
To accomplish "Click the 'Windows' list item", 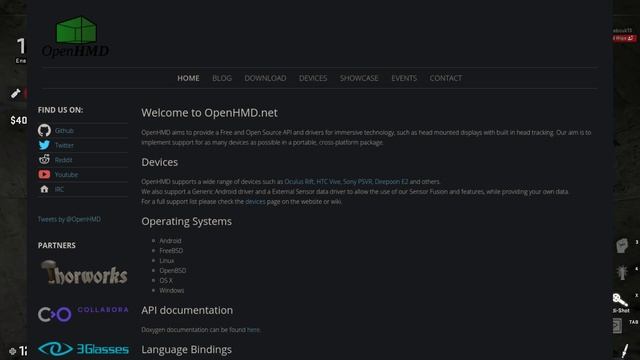I will pos(171,291).
